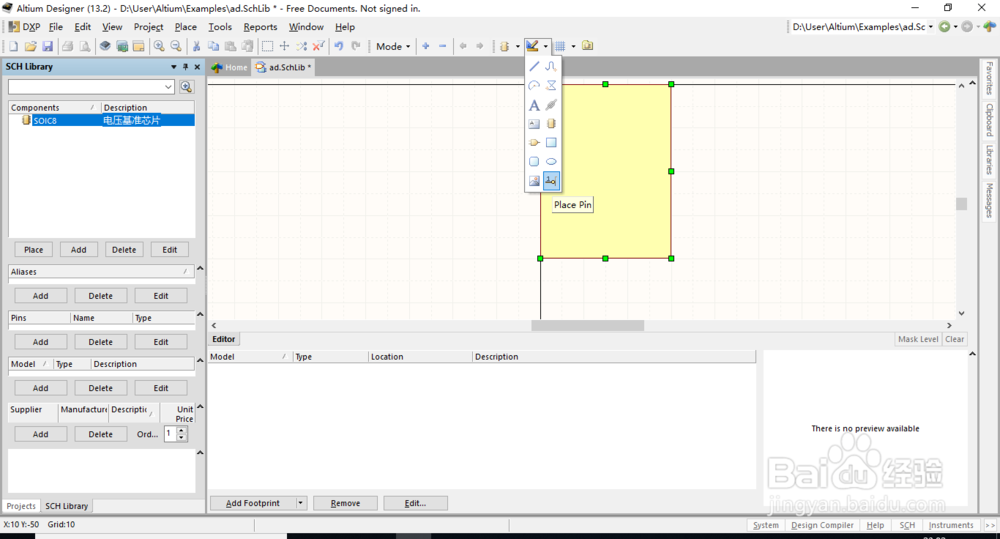
Task: Select the Place Line drawing tool
Action: 534,66
